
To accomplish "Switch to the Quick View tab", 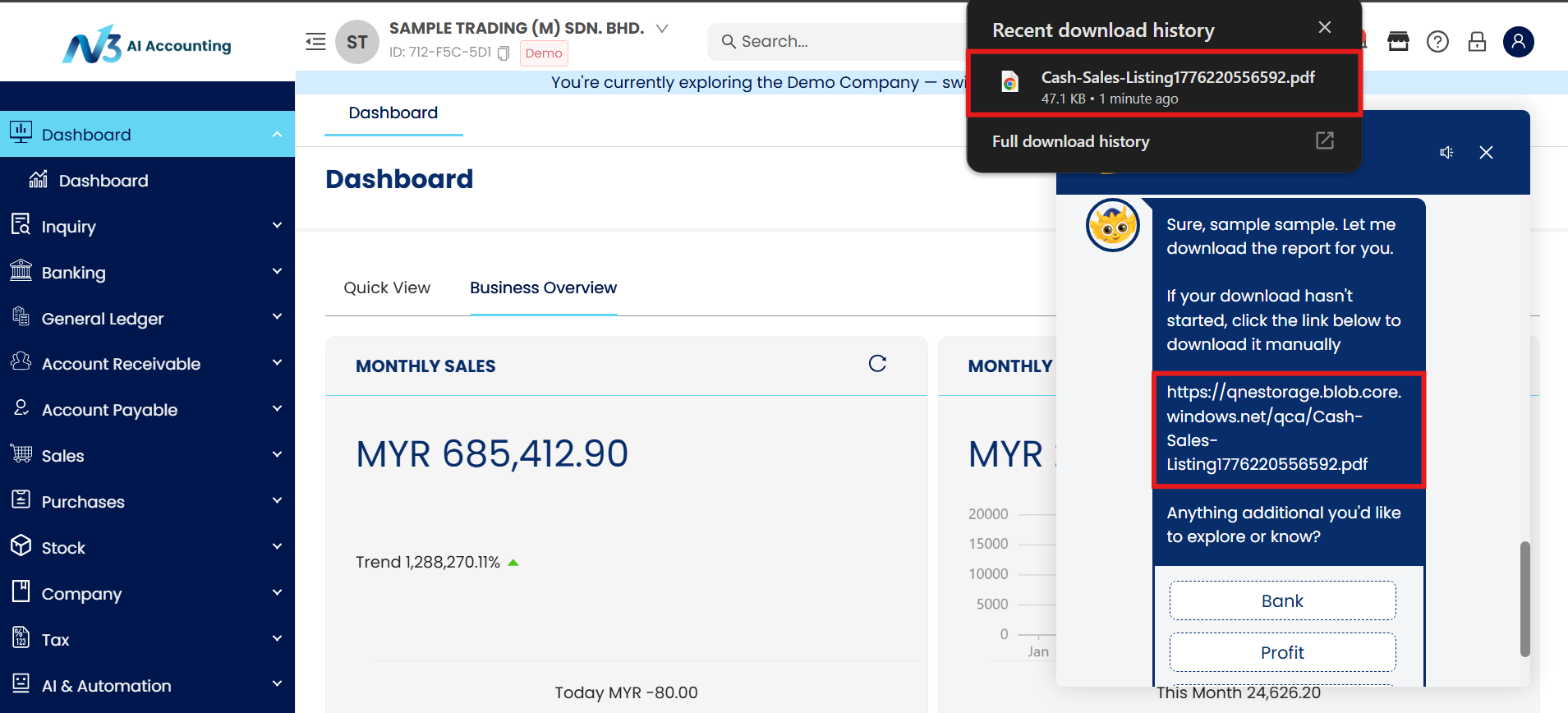I will coord(387,288).
